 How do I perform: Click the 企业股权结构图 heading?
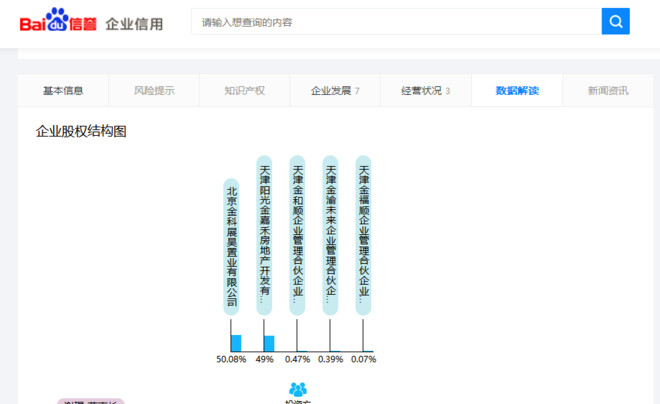pyautogui.click(x=81, y=131)
